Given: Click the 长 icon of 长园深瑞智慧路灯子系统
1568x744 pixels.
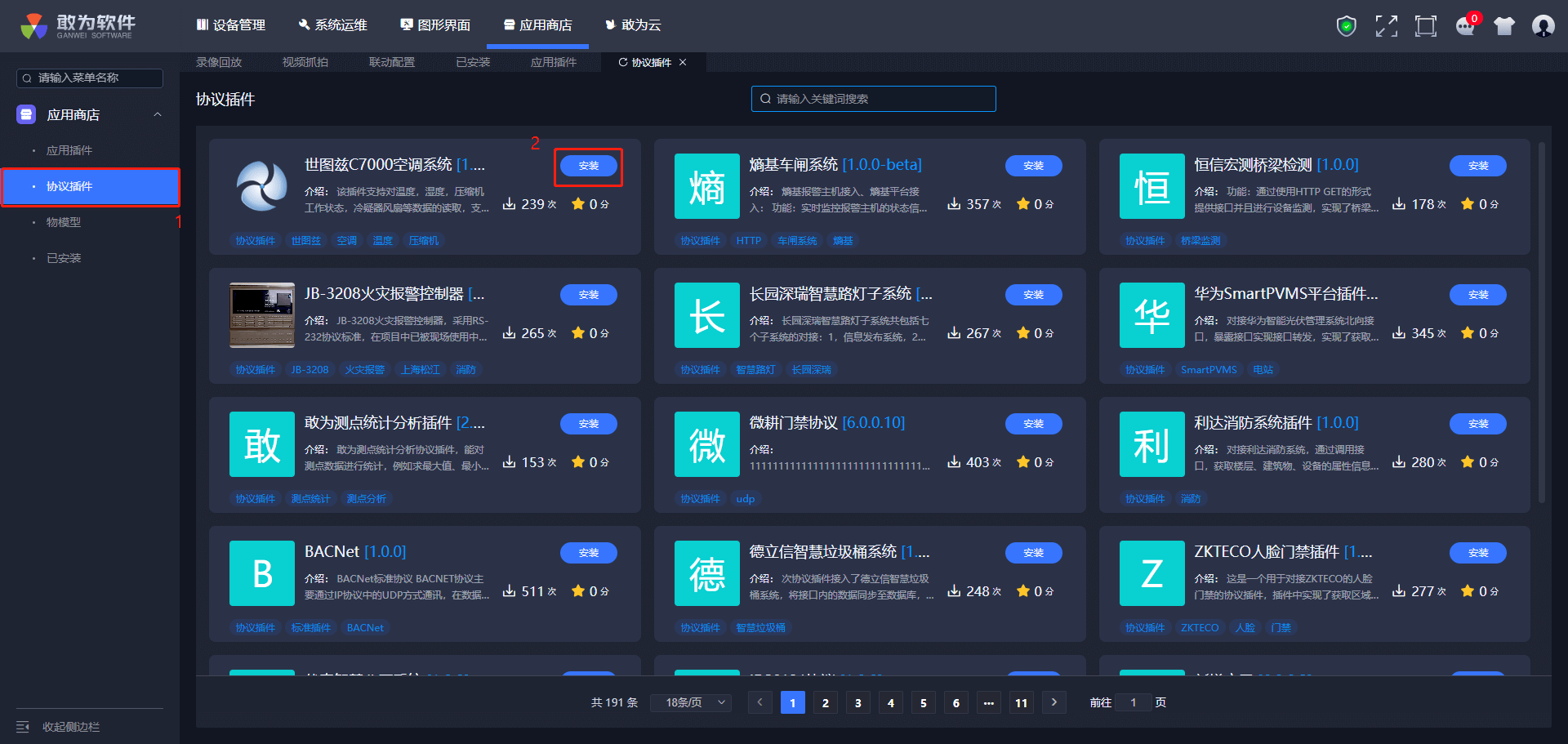Looking at the screenshot, I should click(707, 315).
